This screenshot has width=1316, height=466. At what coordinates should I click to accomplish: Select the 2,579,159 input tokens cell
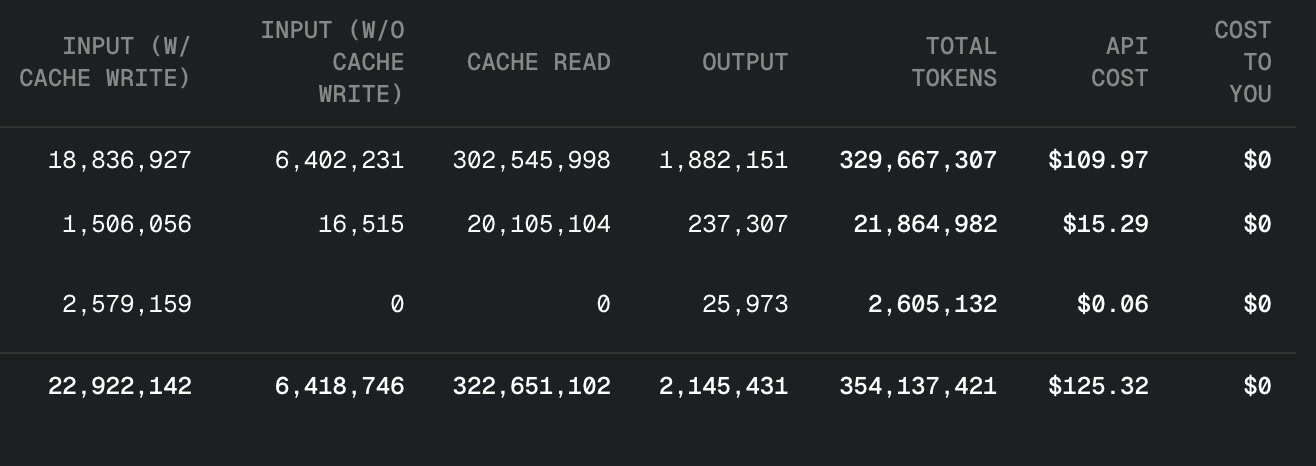[x=127, y=304]
